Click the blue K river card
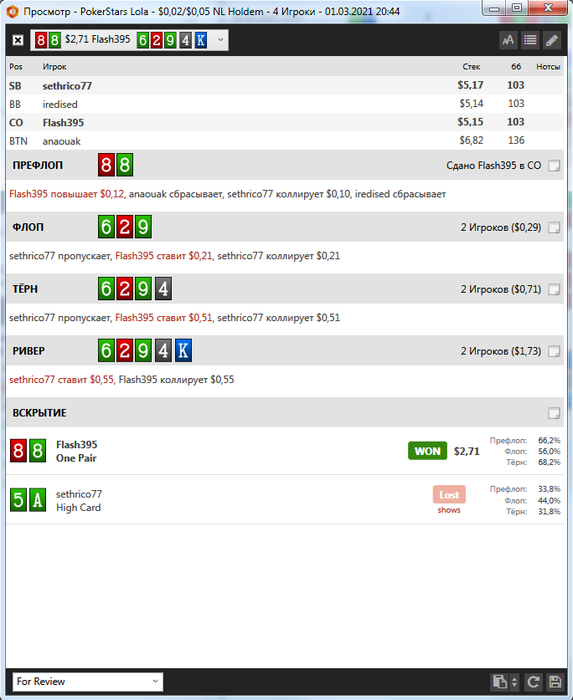The height and width of the screenshot is (700, 573). [183, 351]
